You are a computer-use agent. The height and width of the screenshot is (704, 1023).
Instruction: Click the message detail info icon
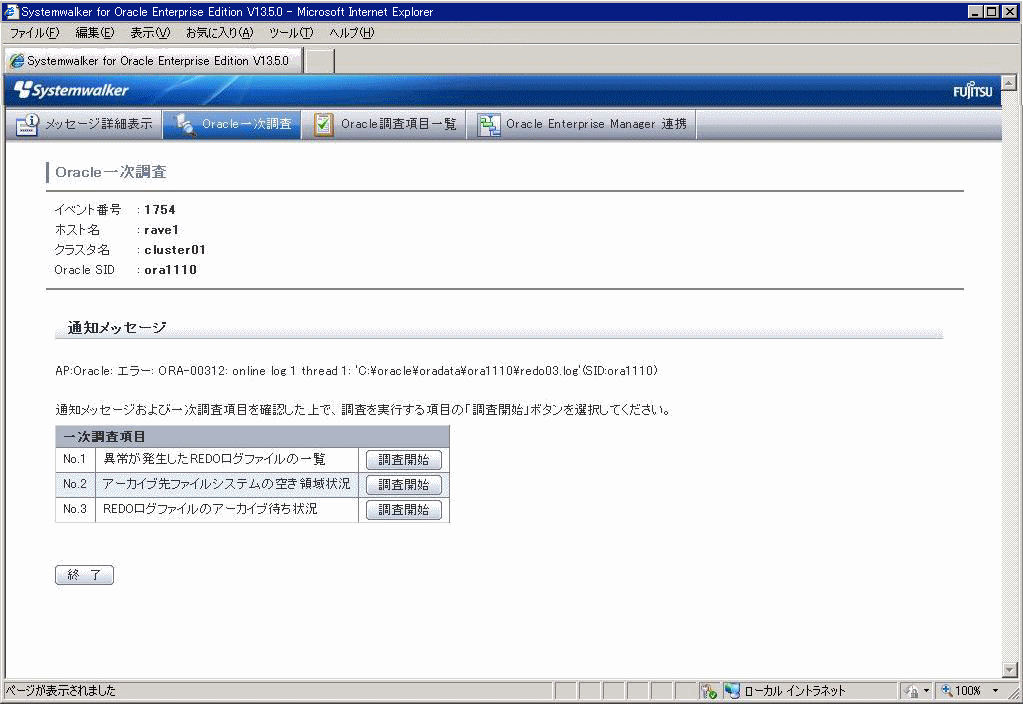click(27, 124)
